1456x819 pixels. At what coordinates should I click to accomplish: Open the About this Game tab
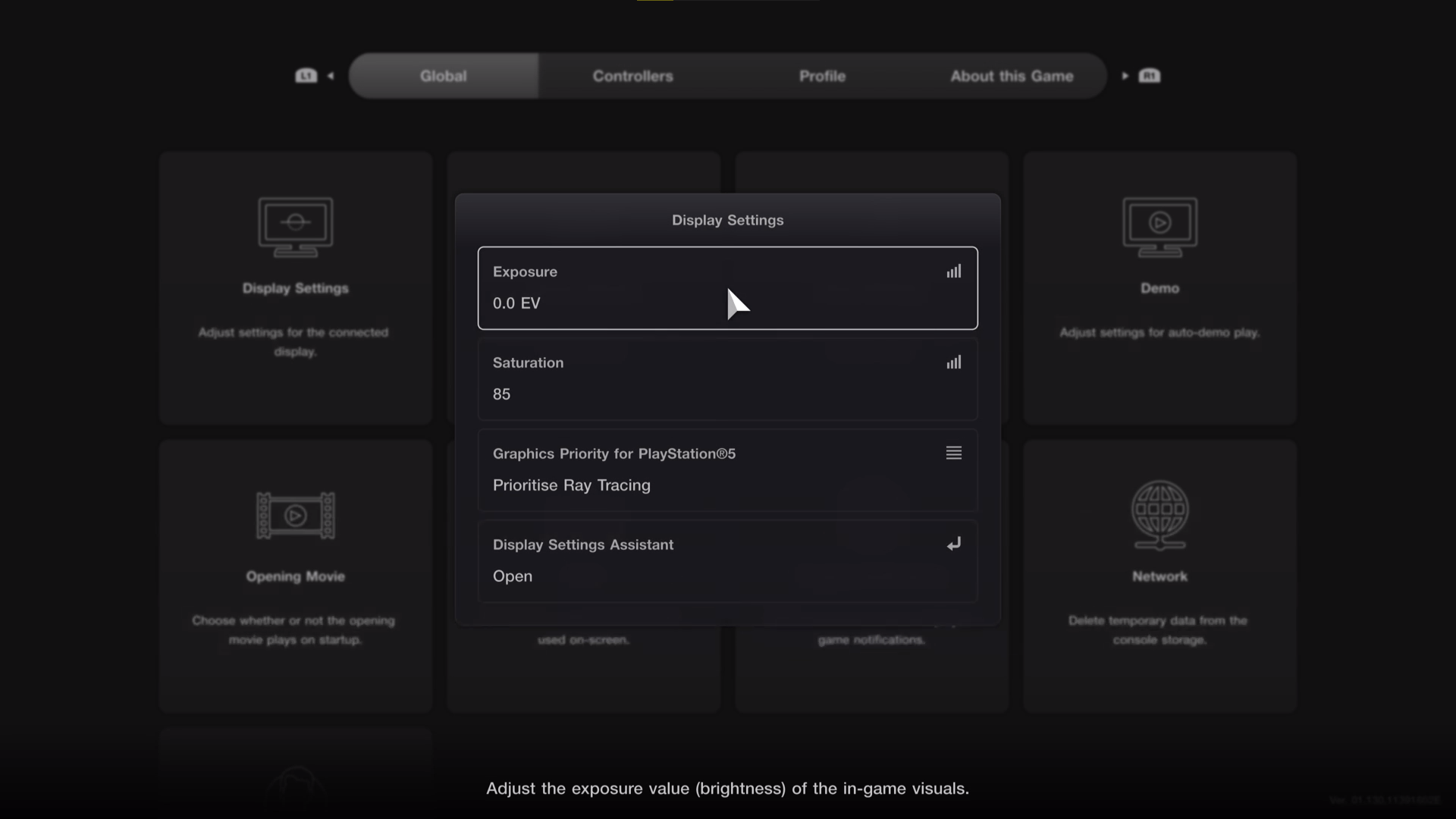pyautogui.click(x=1012, y=76)
